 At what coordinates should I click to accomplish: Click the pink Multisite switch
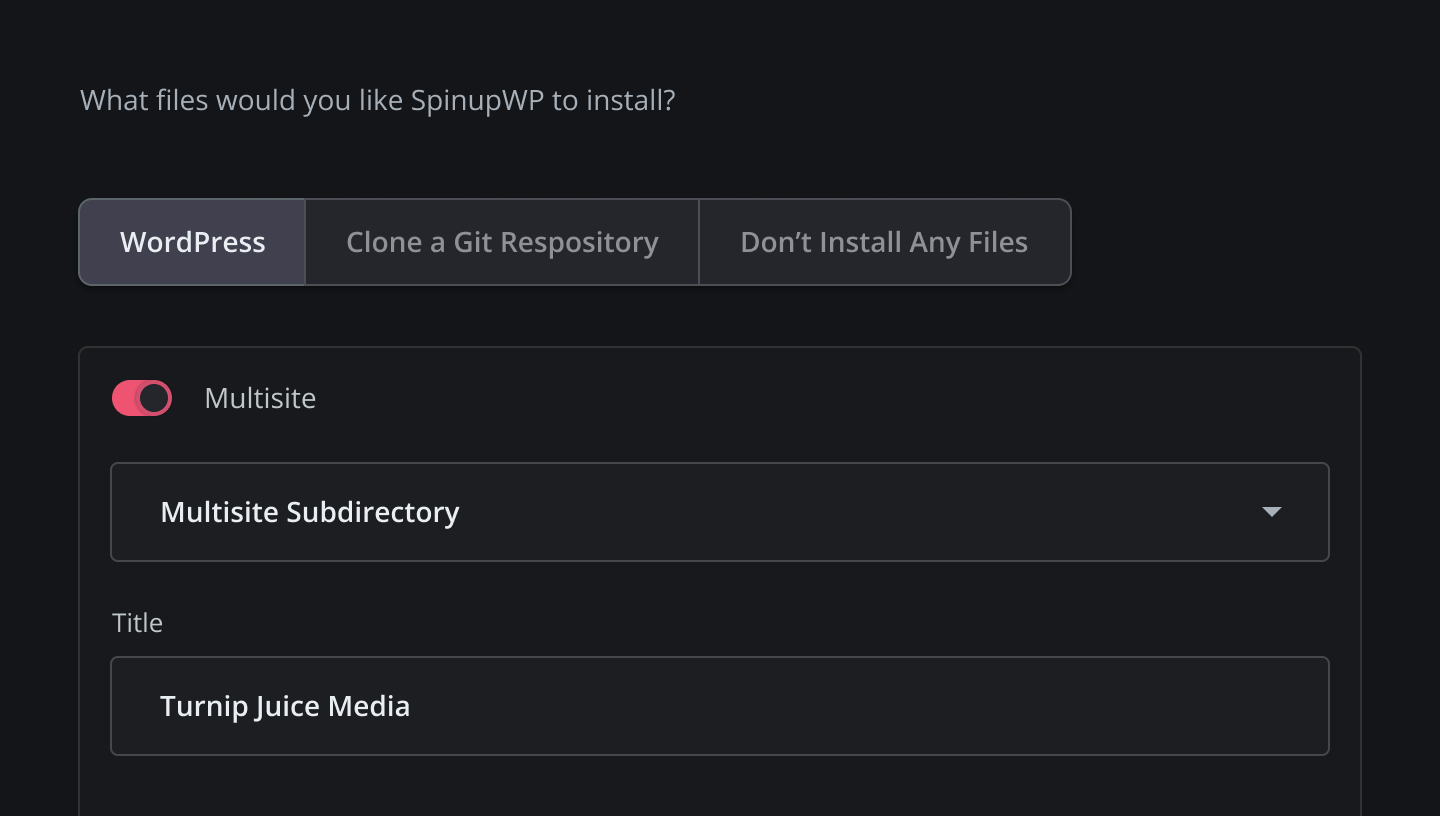click(x=141, y=398)
